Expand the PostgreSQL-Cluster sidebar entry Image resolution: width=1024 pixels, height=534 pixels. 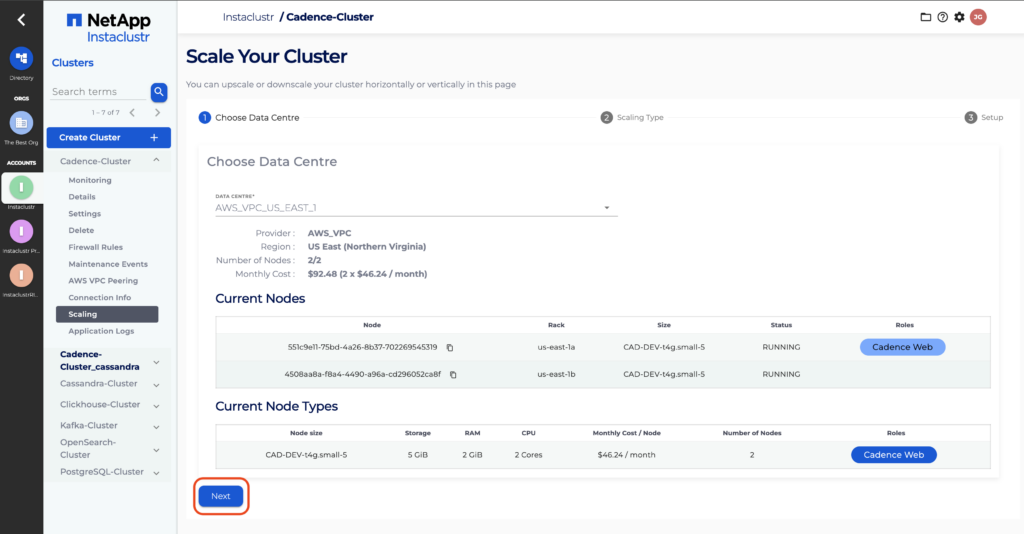[x=156, y=472]
